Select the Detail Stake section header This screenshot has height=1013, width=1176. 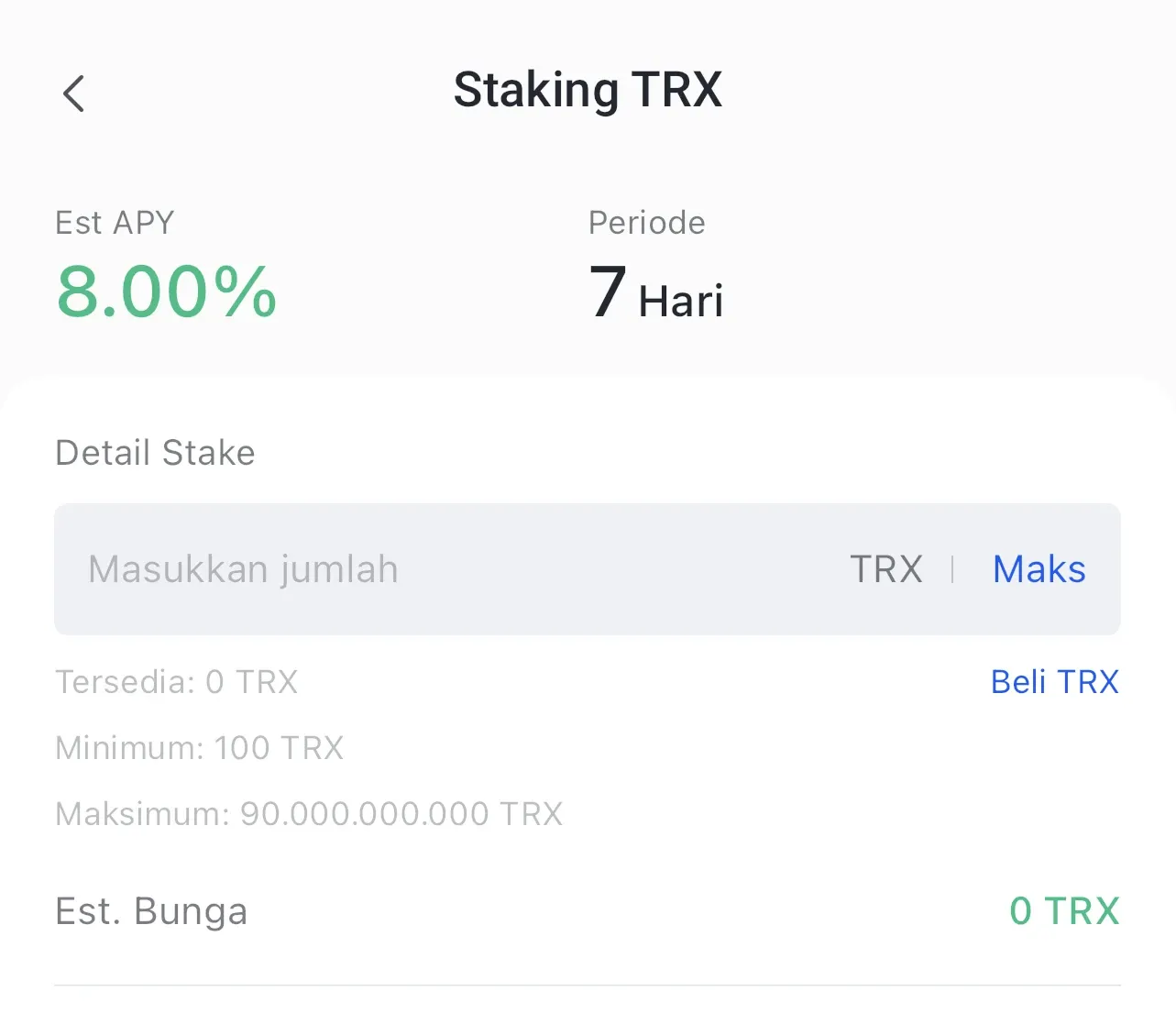(x=155, y=452)
